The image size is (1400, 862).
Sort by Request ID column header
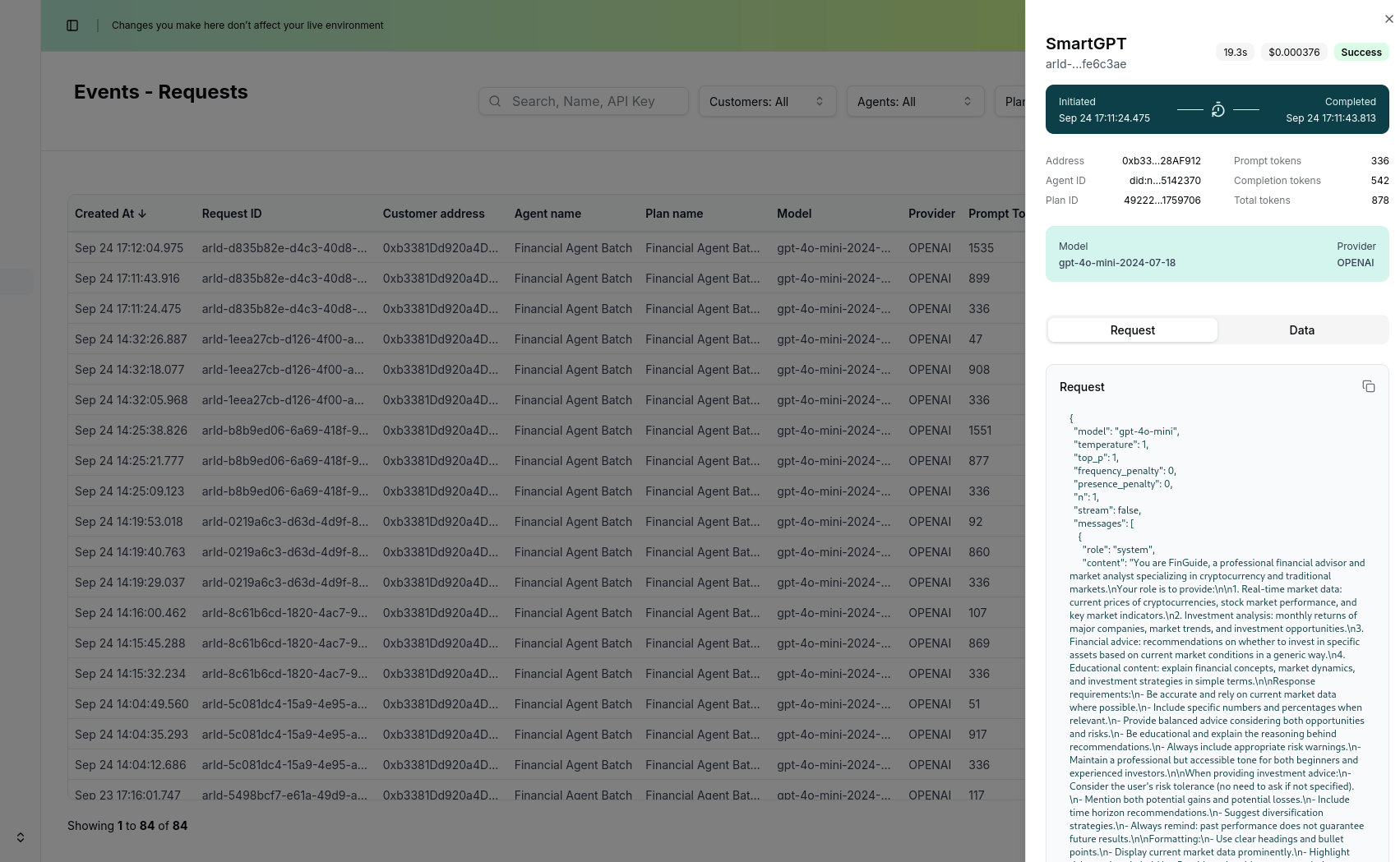pos(232,214)
